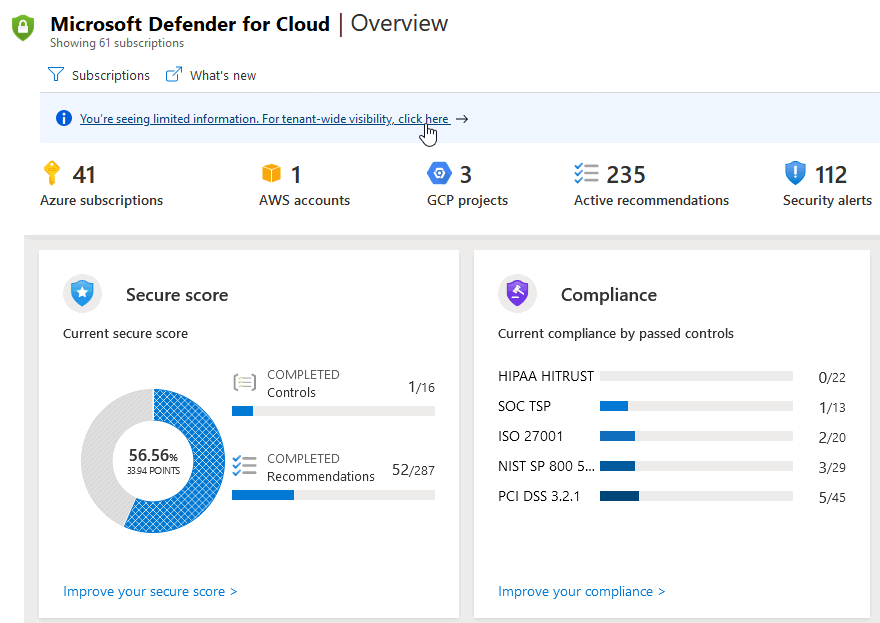This screenshot has width=880, height=623.
Task: Click the Completed Recommendations progress bar
Action: click(x=333, y=495)
